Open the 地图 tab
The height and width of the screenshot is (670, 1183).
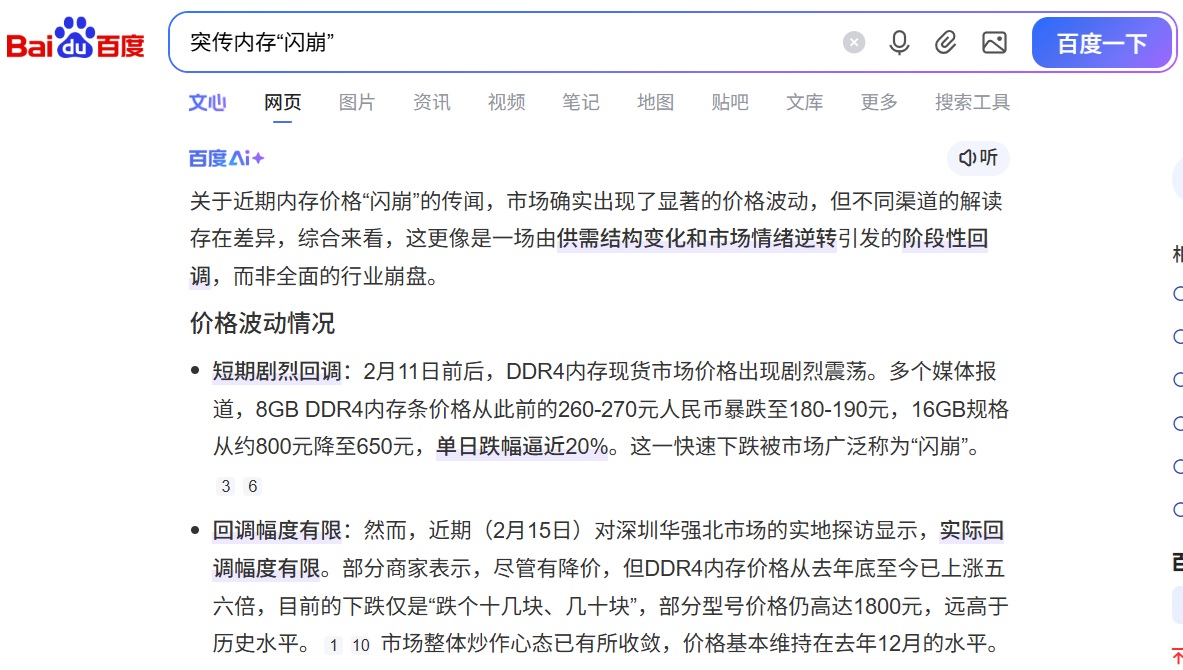[656, 102]
